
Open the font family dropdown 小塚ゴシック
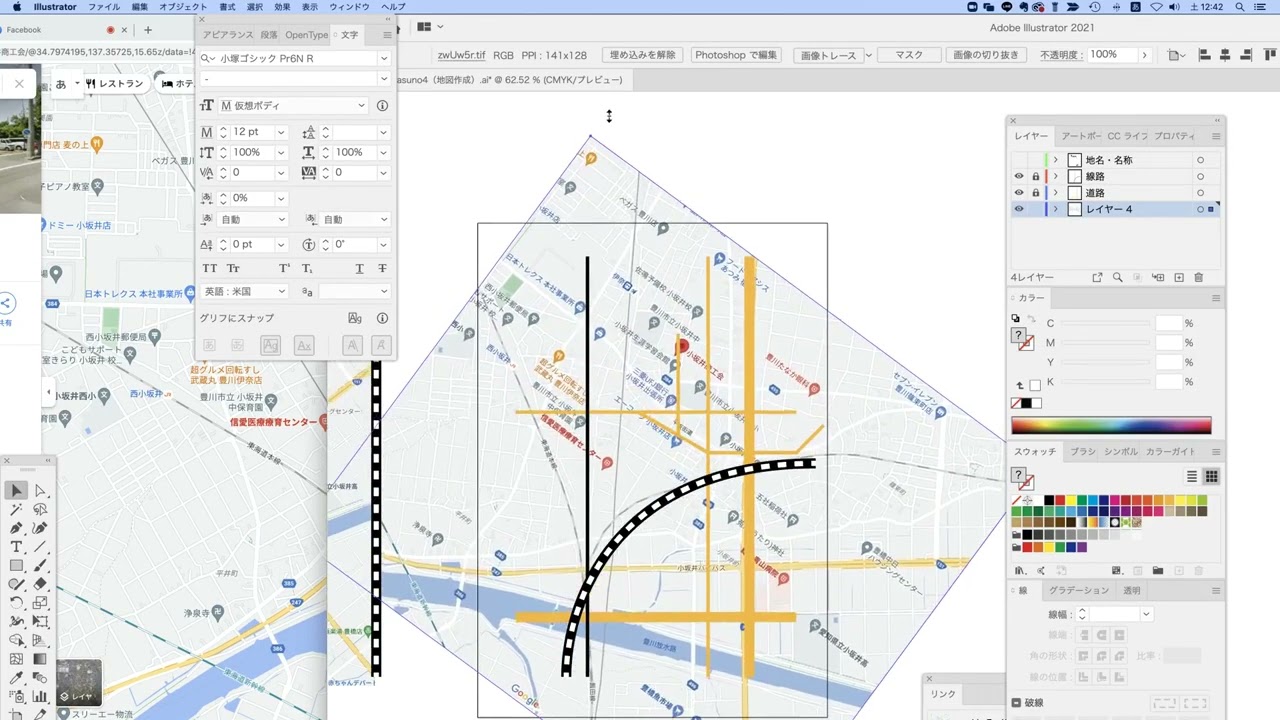click(x=383, y=58)
